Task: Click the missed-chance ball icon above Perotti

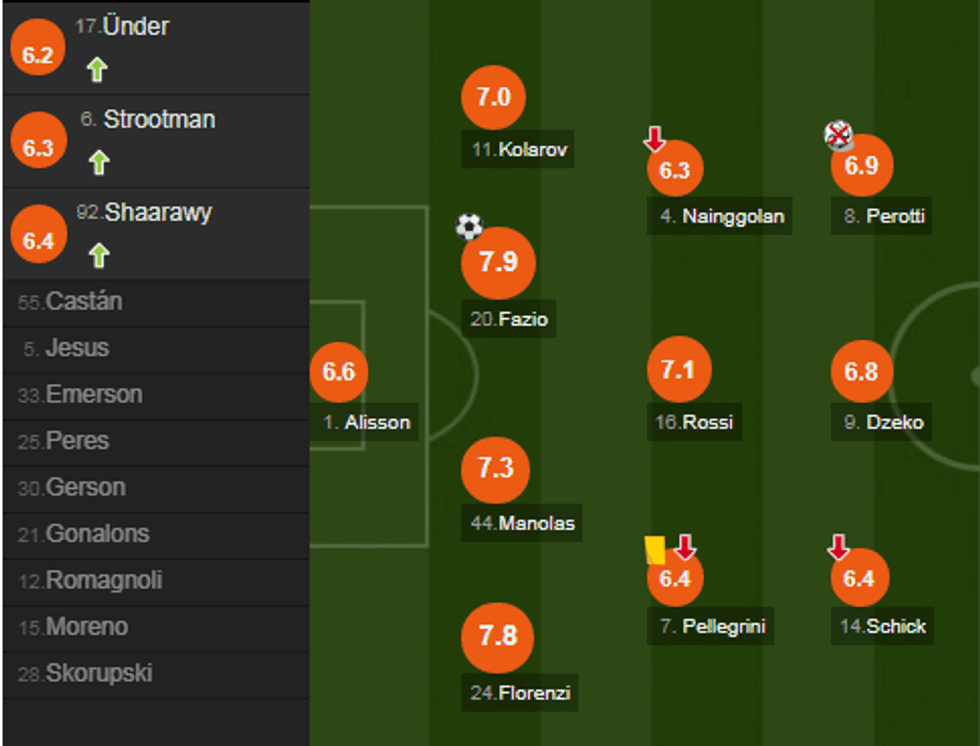Action: (x=838, y=135)
